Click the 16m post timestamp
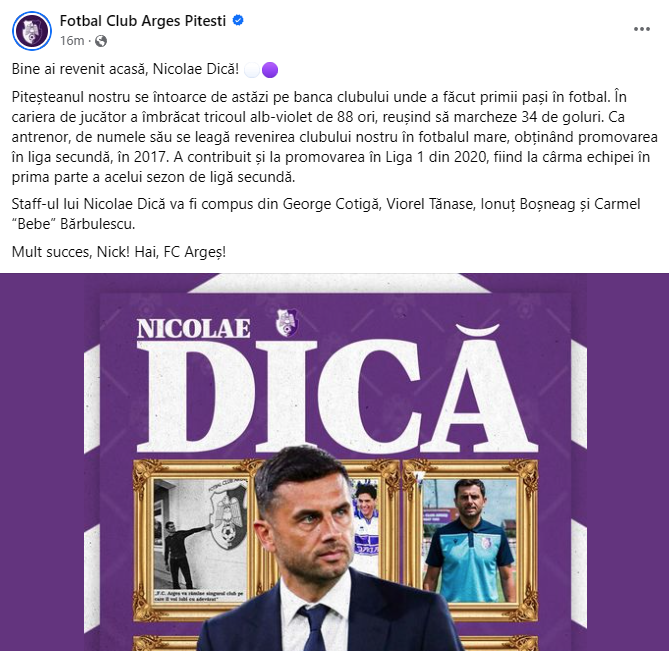This screenshot has width=669, height=651. (72, 41)
